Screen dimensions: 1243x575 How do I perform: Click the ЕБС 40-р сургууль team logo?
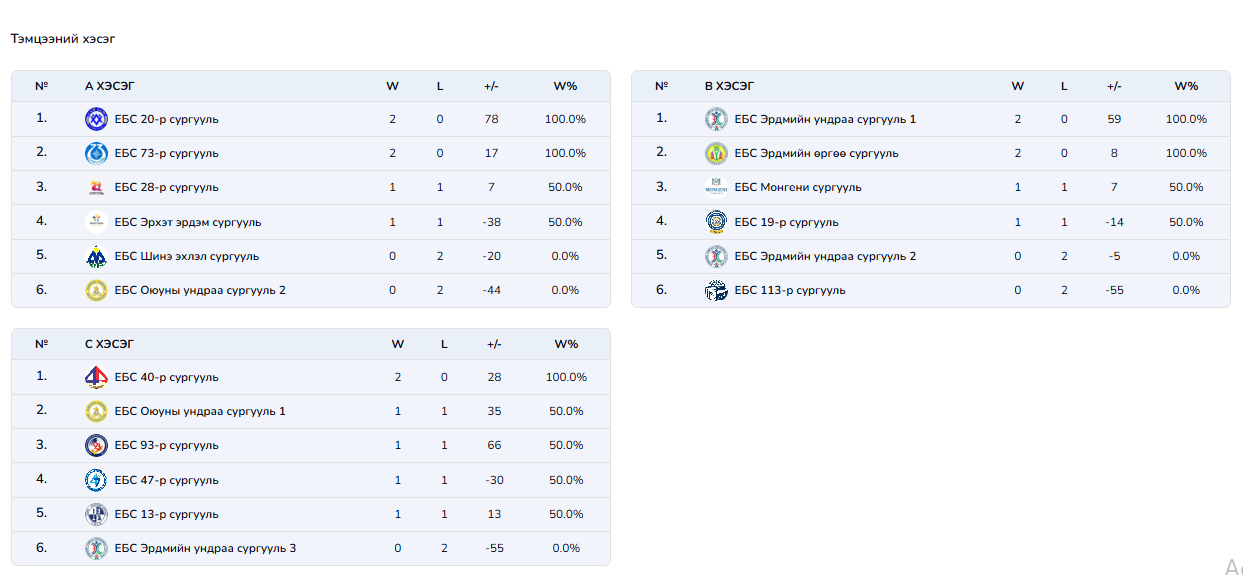(96, 377)
